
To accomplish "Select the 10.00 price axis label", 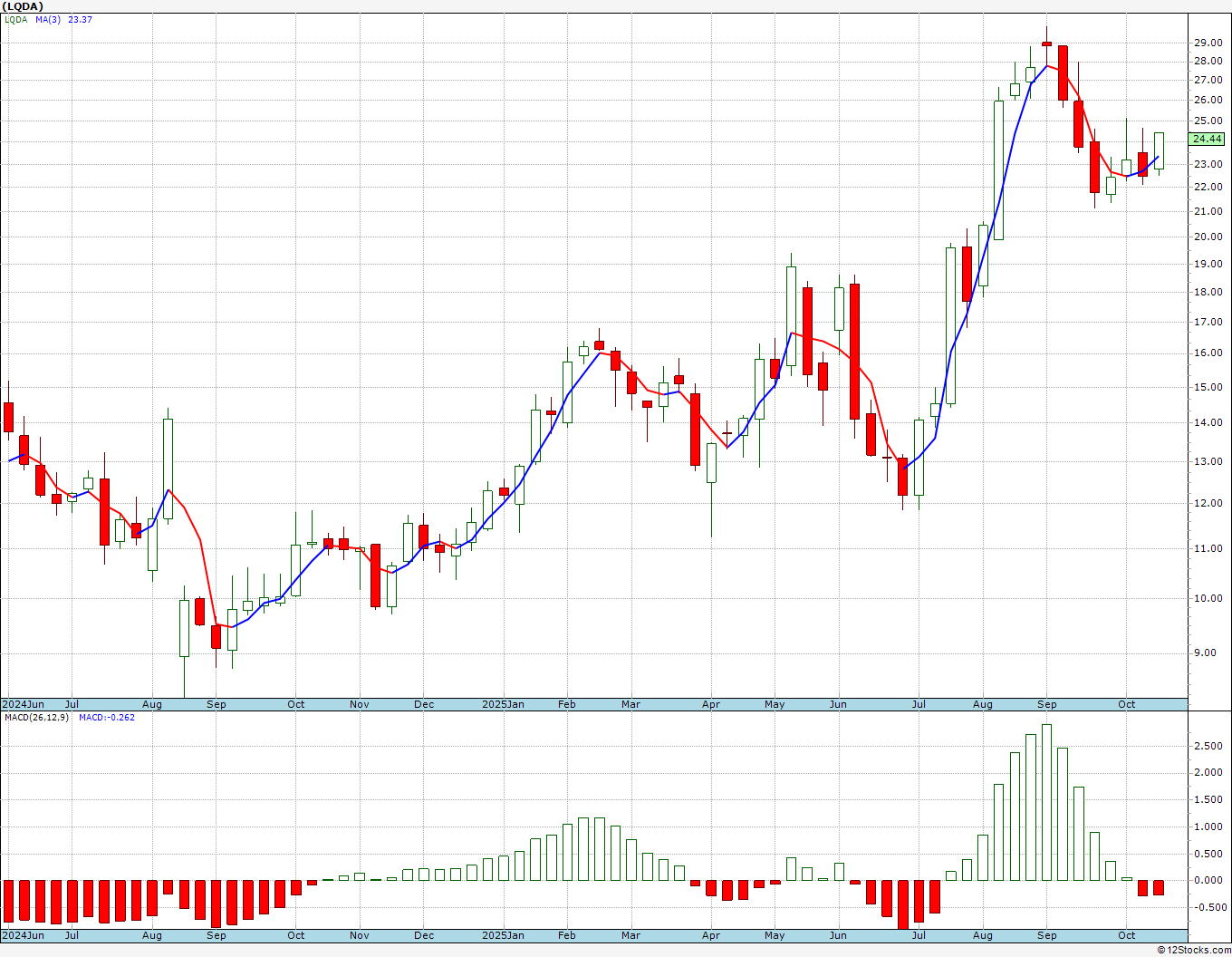I will click(x=1207, y=598).
